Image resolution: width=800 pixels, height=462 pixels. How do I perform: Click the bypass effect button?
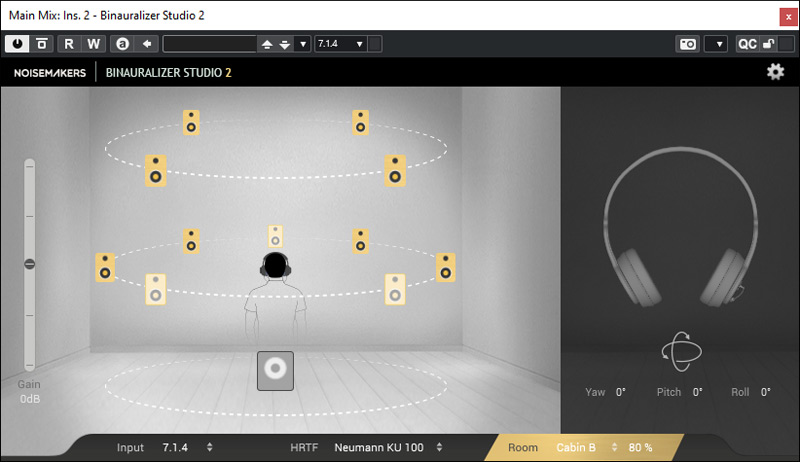[42, 44]
